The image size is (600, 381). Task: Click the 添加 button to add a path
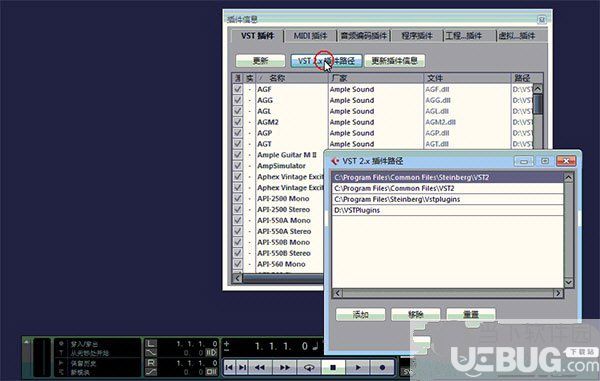(x=360, y=314)
